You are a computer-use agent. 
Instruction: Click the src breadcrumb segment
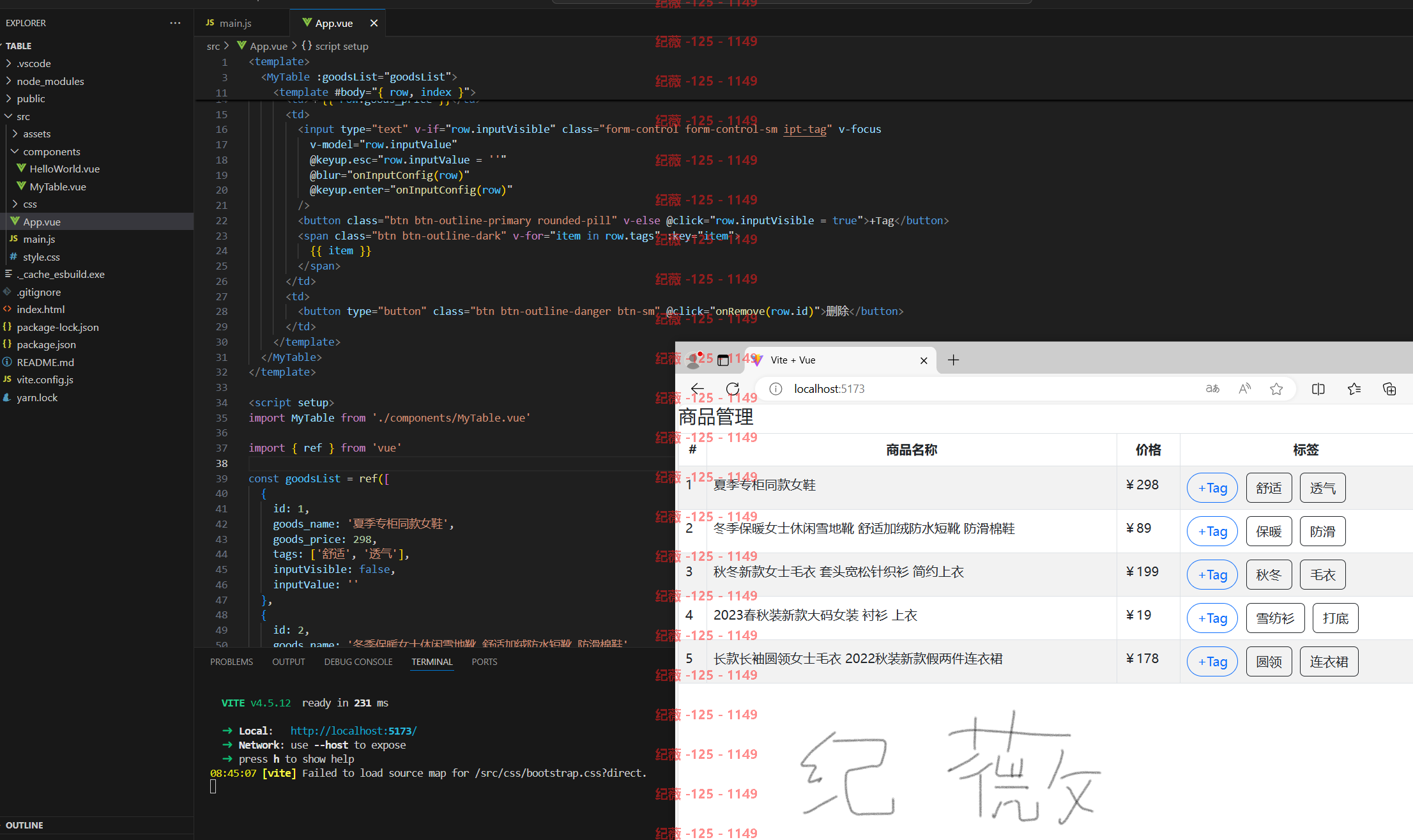pyautogui.click(x=213, y=46)
